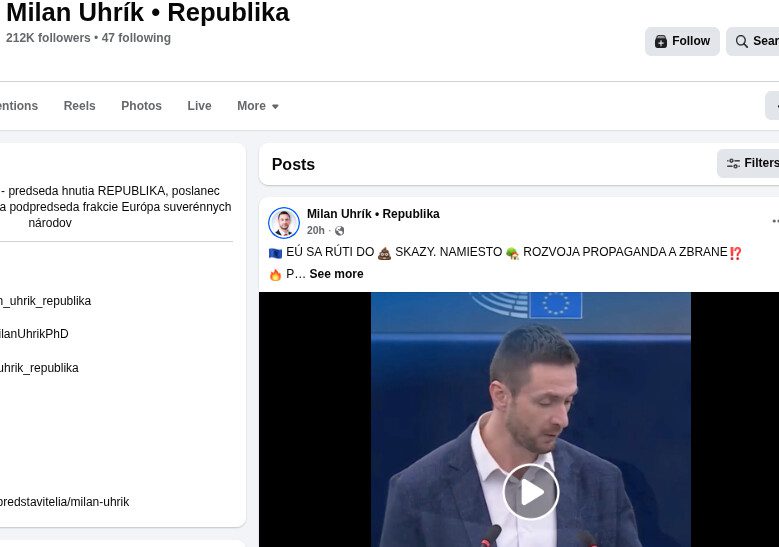The image size is (779, 547).
Task: Open the Filters for posts
Action: tap(752, 163)
